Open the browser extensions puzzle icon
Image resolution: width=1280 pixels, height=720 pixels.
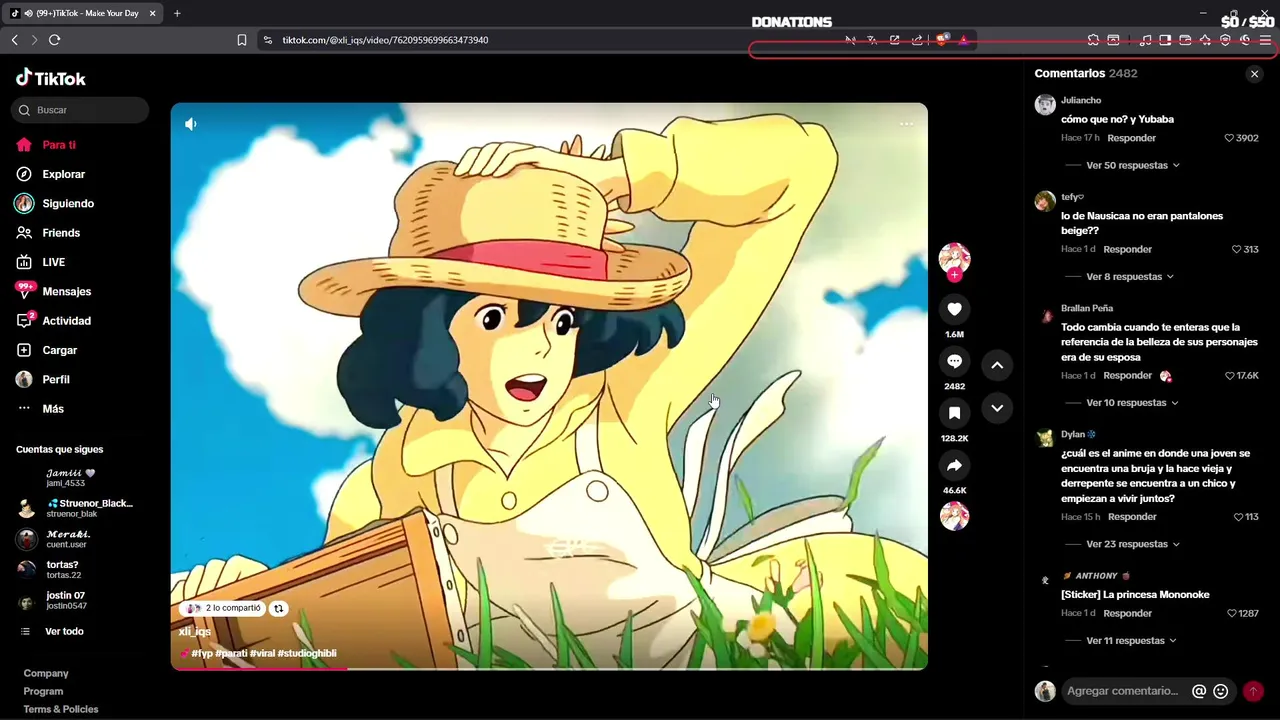coord(1094,40)
